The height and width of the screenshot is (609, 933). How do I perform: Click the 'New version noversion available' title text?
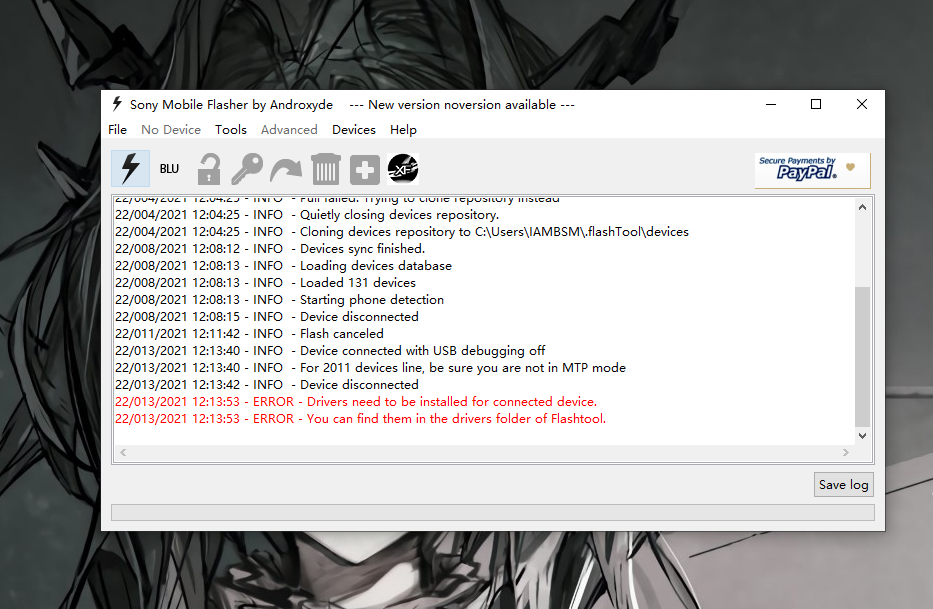pos(462,105)
